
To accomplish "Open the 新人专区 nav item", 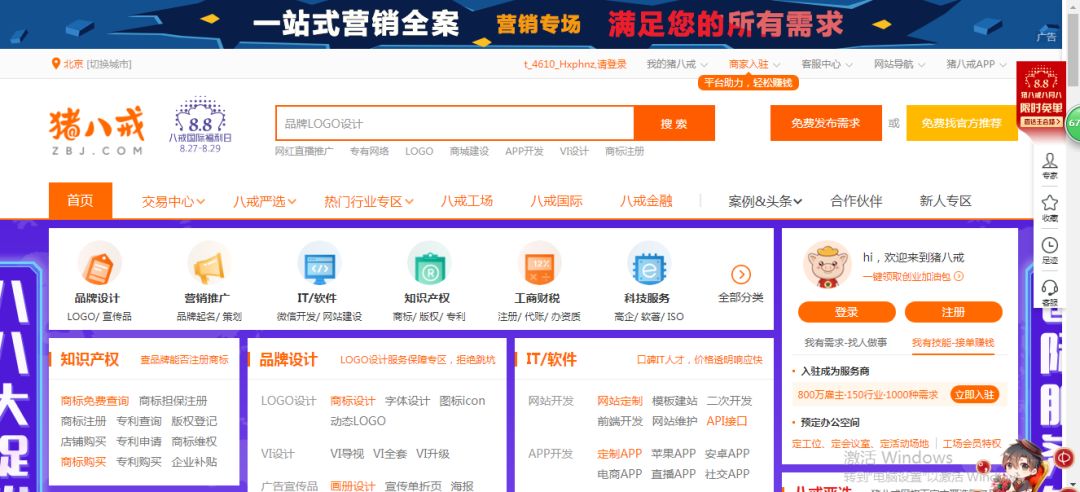I will coord(946,201).
